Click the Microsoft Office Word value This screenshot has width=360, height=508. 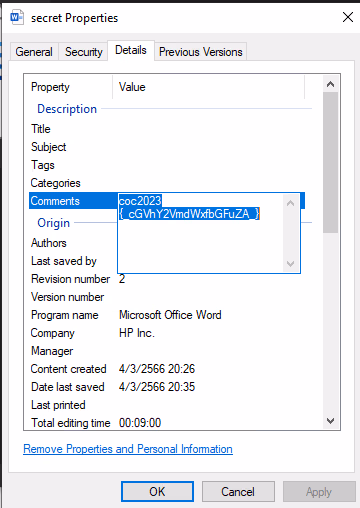coord(170,315)
